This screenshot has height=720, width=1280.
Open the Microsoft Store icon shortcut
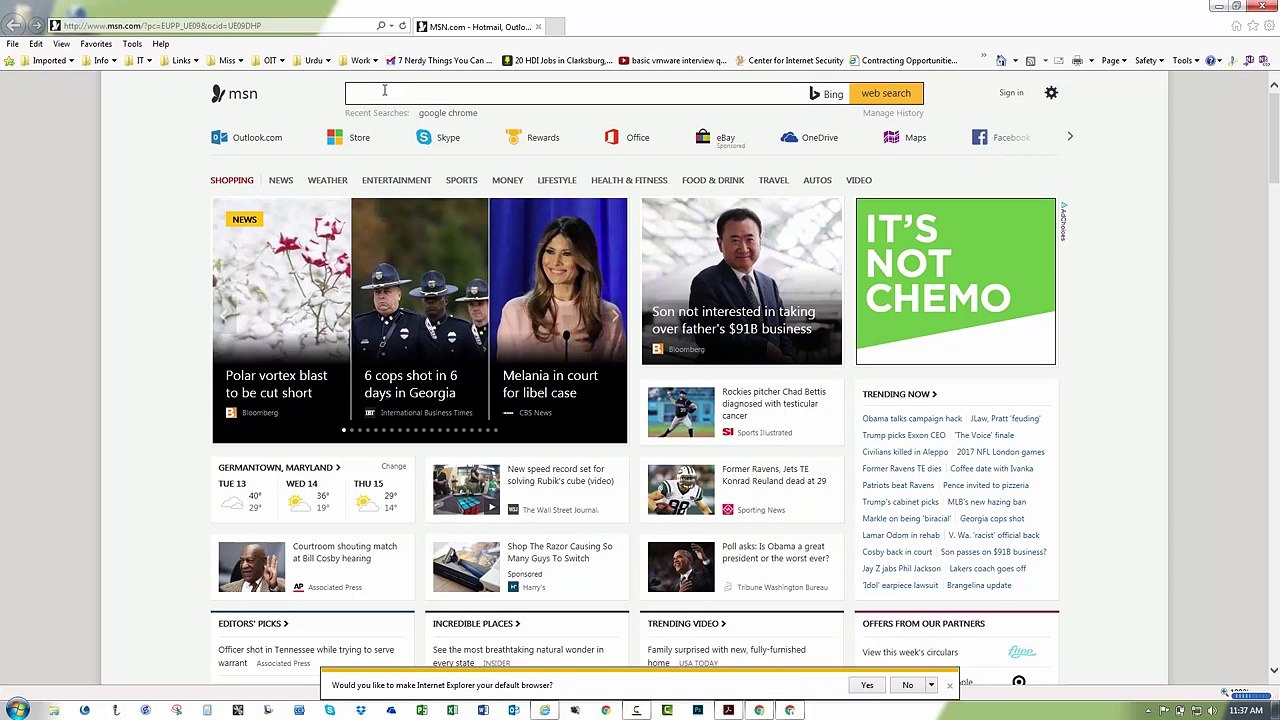[x=335, y=137]
